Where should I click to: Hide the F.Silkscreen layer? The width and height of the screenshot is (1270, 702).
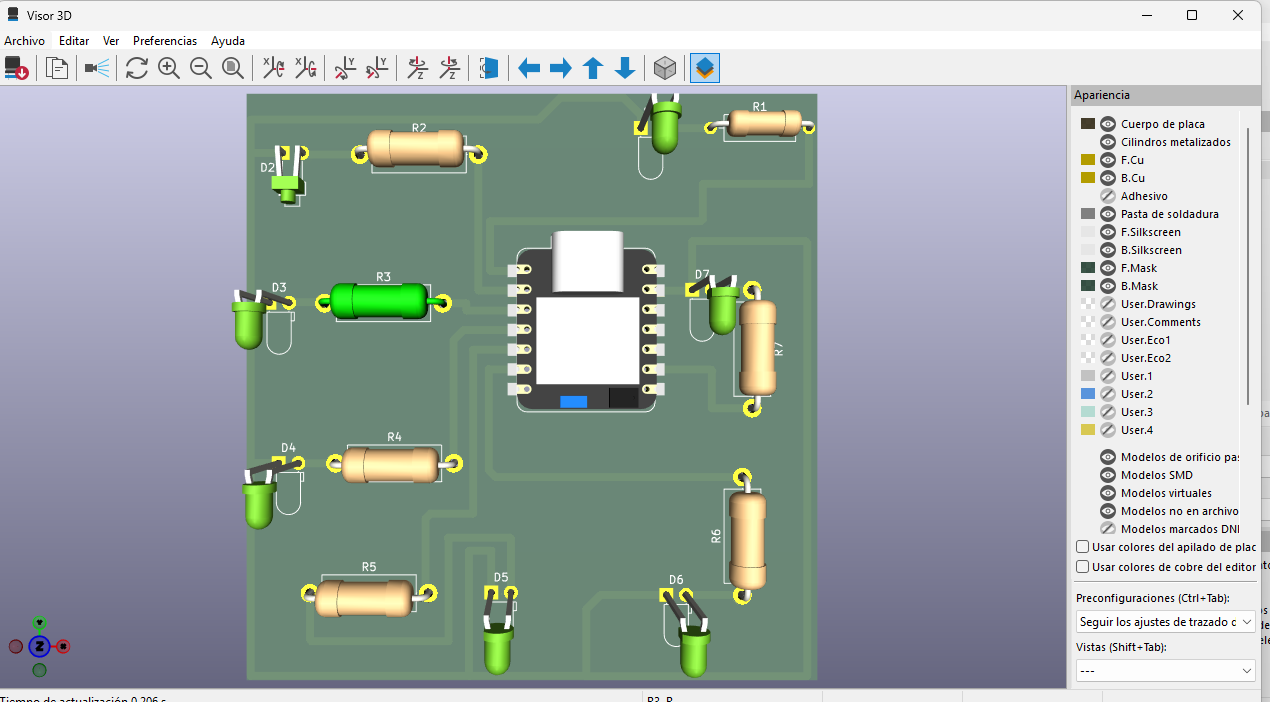[1108, 232]
